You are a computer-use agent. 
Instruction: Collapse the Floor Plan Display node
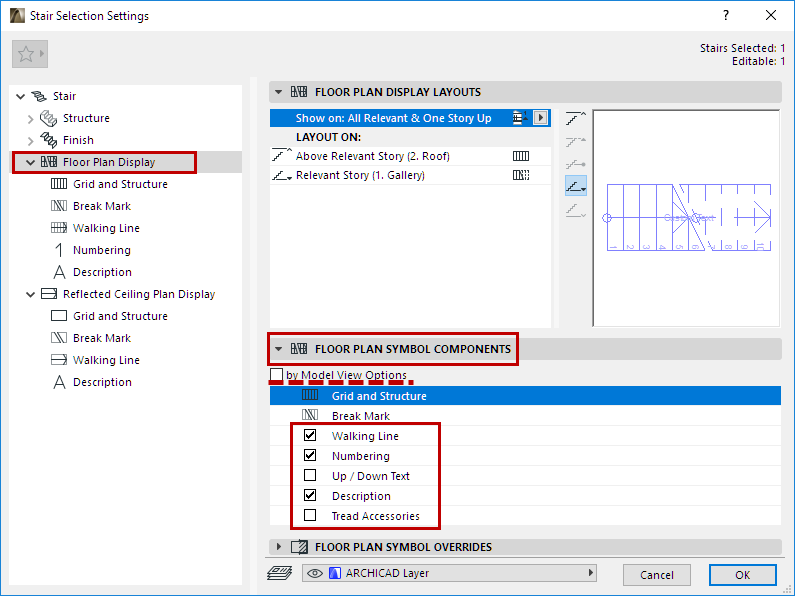pyautogui.click(x=30, y=162)
